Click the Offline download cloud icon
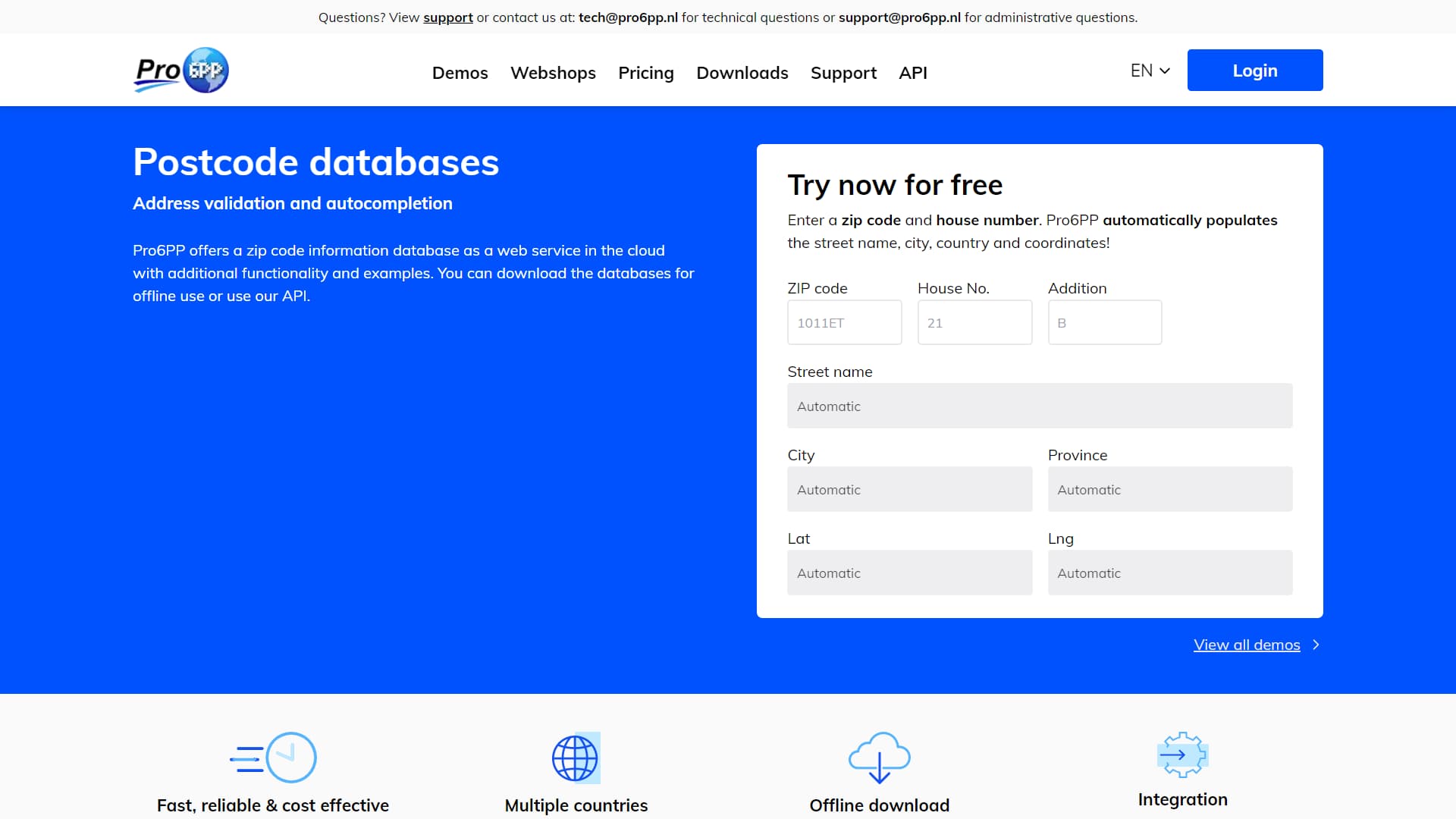Screen dimensions: 1456x819 (x=879, y=758)
